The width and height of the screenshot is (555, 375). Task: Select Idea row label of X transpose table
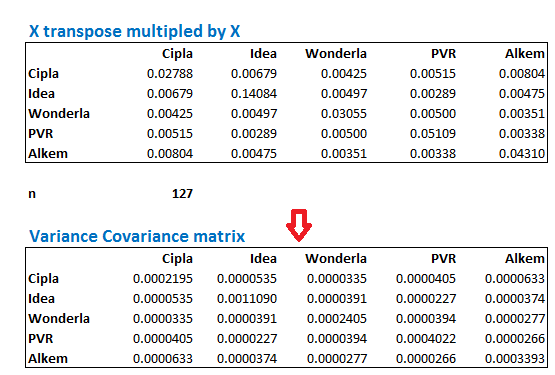[41, 94]
